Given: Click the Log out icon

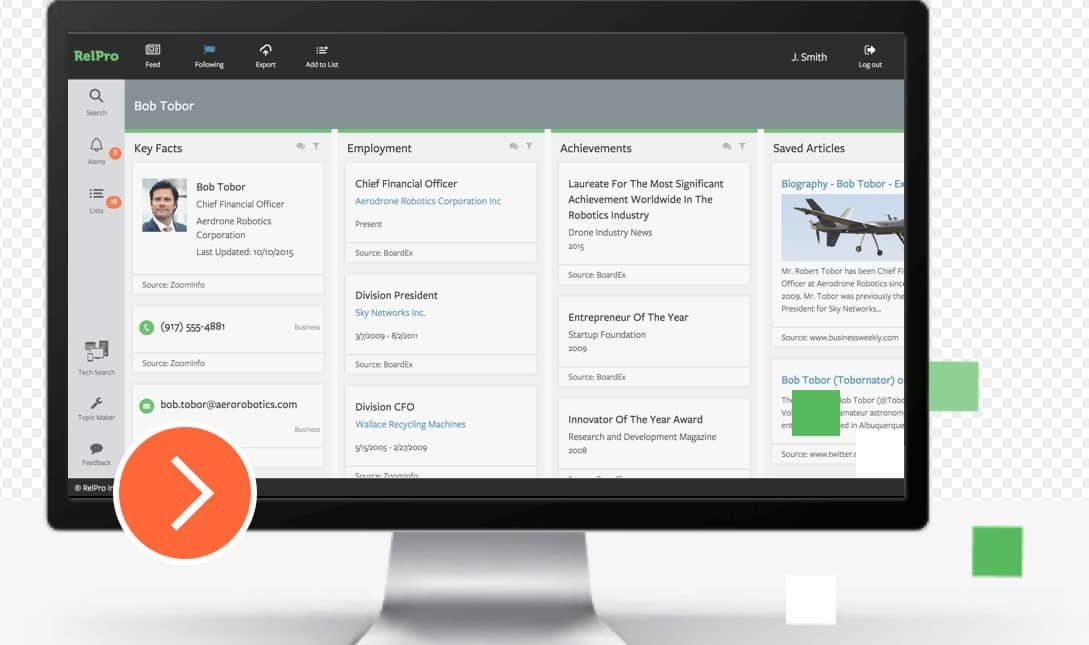Looking at the screenshot, I should (x=870, y=50).
